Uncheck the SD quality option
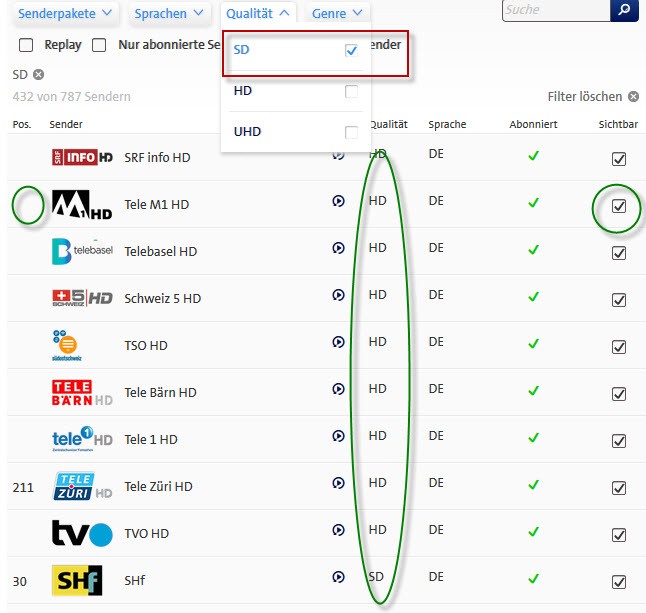Image resolution: width=646 pixels, height=613 pixels. point(351,50)
